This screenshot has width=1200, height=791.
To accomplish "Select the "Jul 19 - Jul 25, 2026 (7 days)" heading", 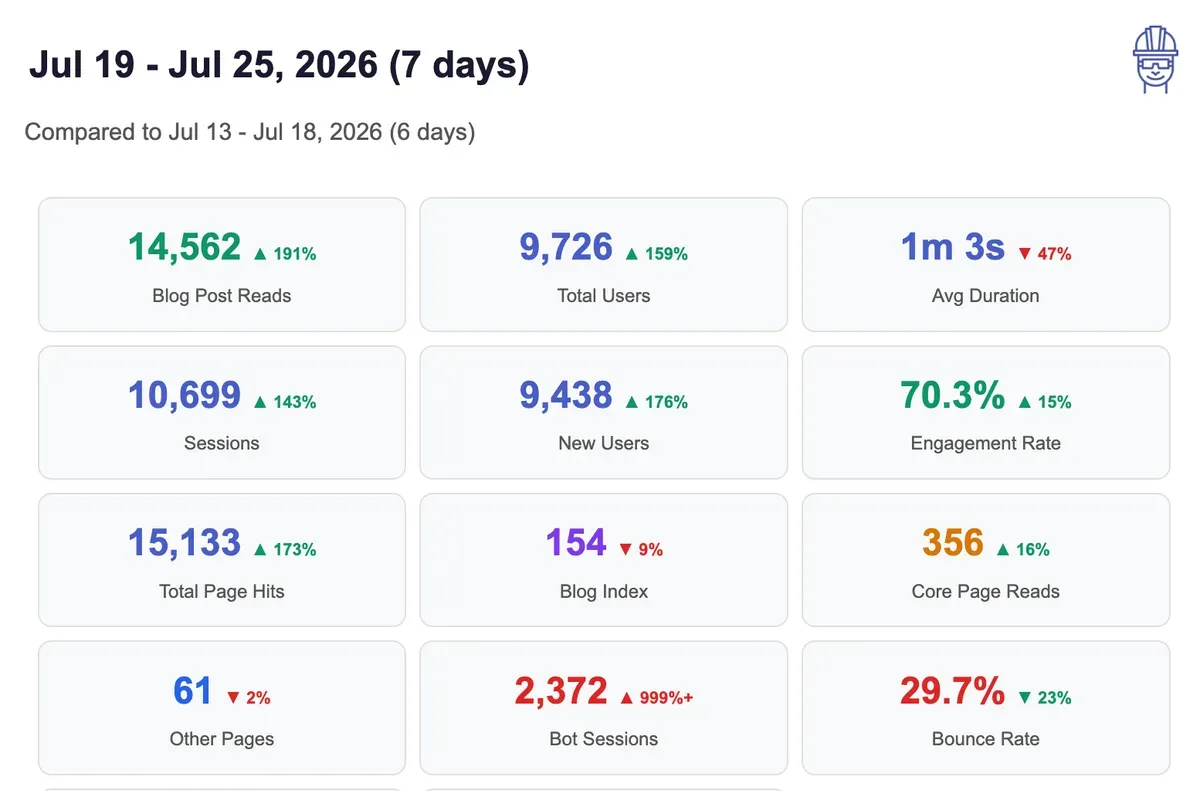I will [x=279, y=66].
